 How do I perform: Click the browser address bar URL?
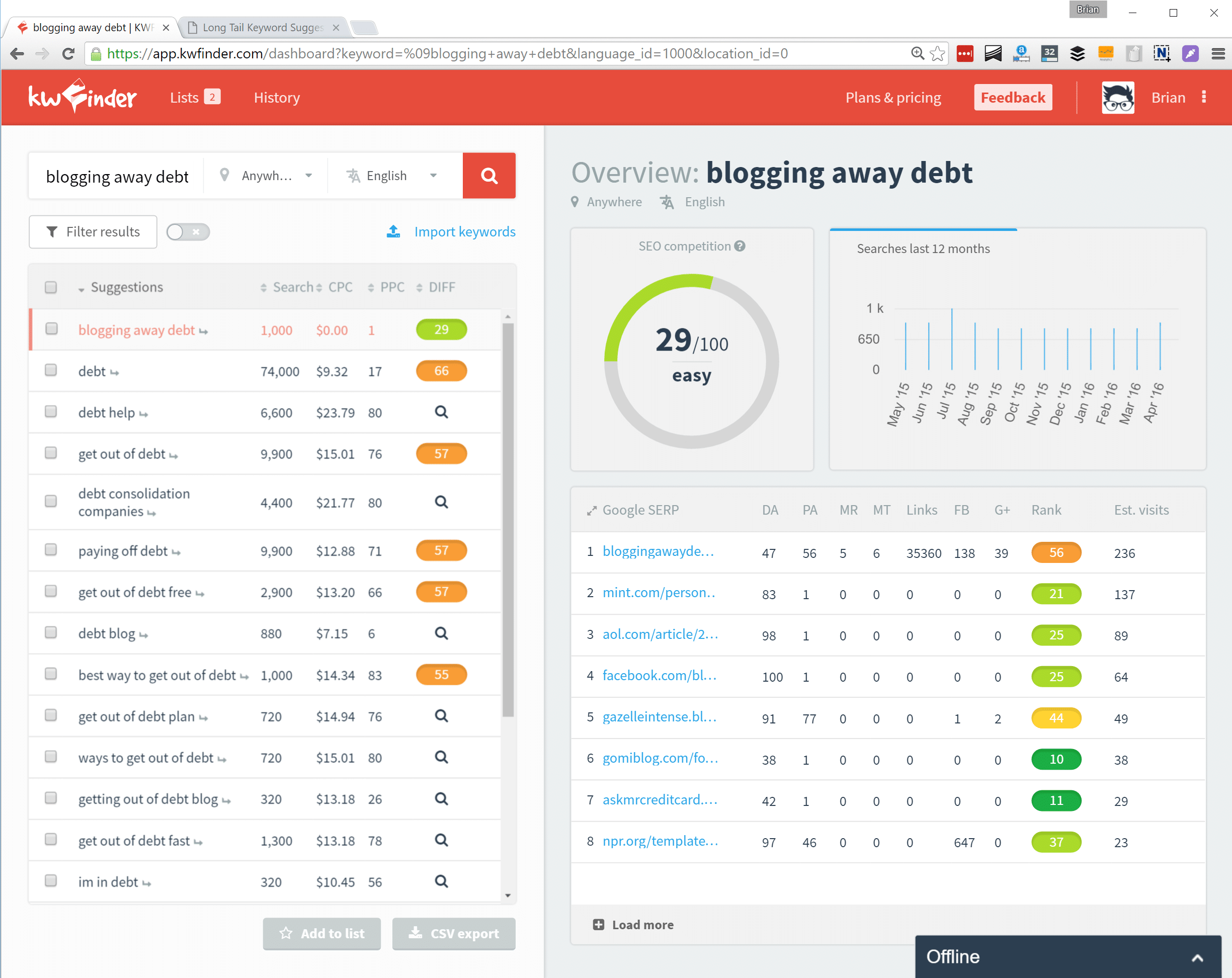pyautogui.click(x=447, y=54)
